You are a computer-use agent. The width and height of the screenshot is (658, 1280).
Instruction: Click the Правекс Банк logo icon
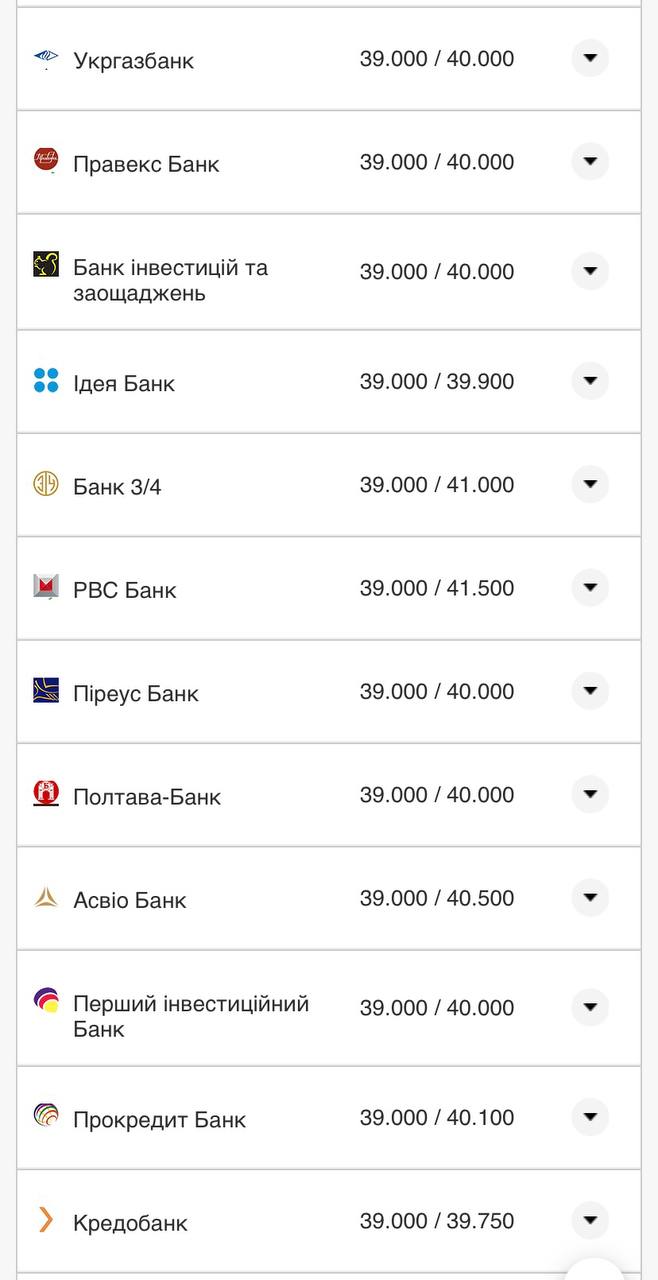(x=46, y=160)
